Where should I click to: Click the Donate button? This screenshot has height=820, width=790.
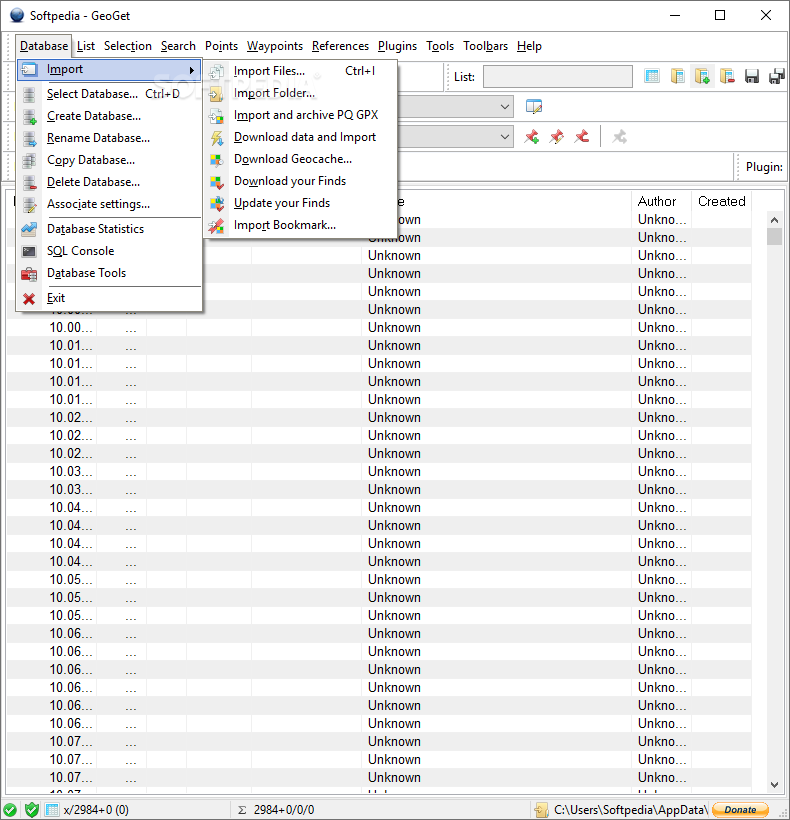pos(740,810)
